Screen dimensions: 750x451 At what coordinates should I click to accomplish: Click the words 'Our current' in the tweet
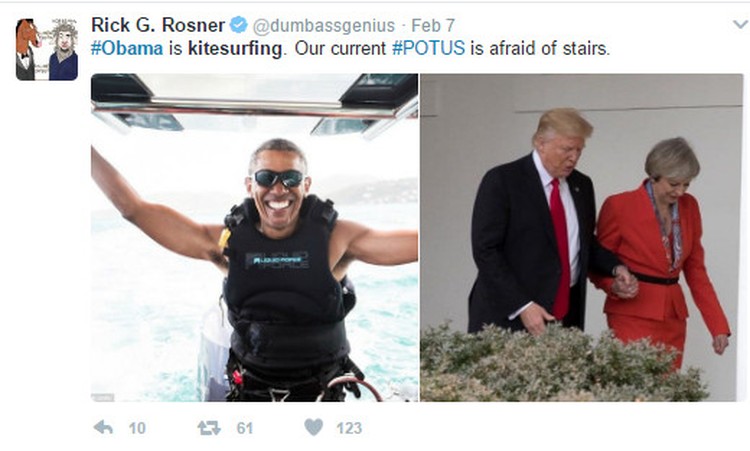(x=340, y=48)
